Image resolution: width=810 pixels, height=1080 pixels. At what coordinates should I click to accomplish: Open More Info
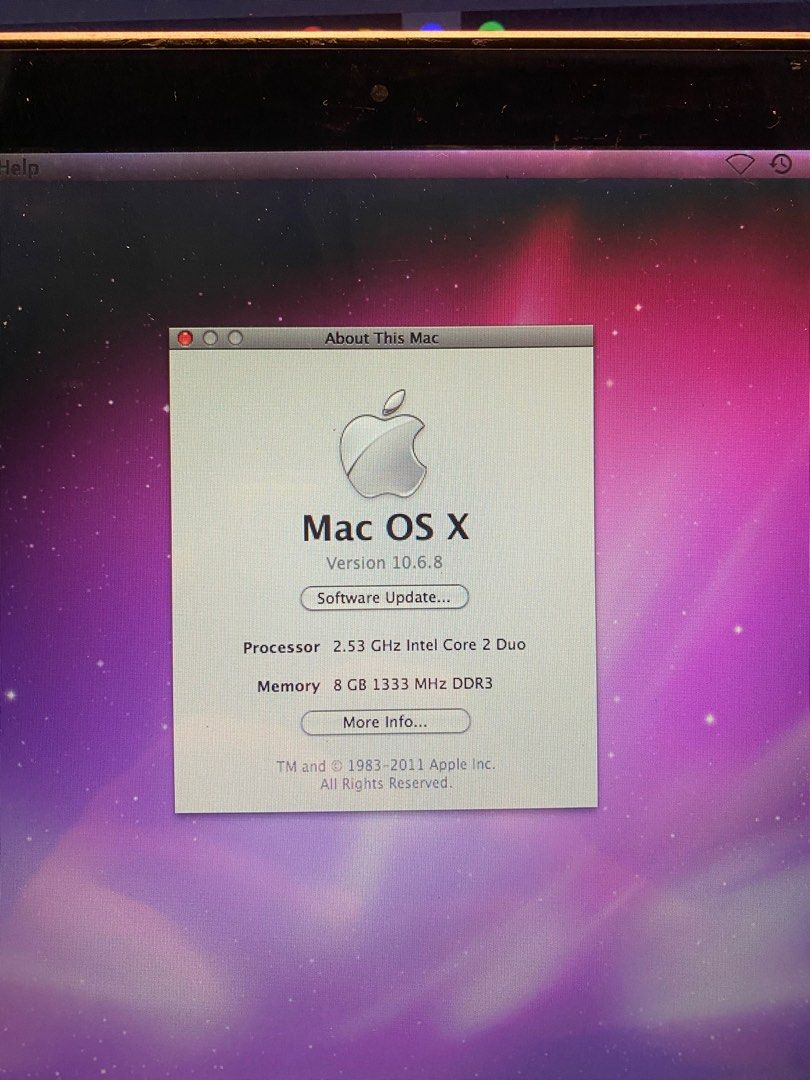click(x=384, y=722)
